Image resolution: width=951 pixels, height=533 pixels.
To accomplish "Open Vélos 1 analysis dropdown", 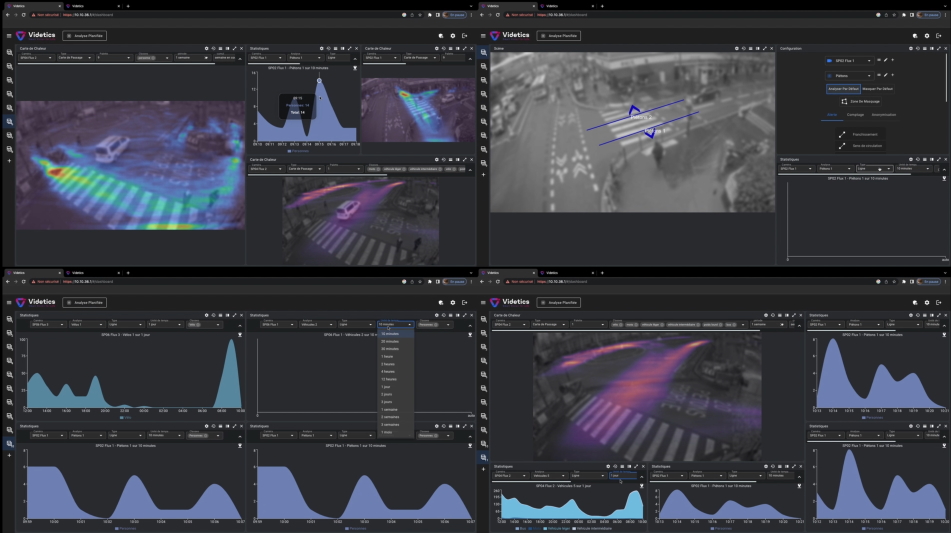I will pos(87,324).
